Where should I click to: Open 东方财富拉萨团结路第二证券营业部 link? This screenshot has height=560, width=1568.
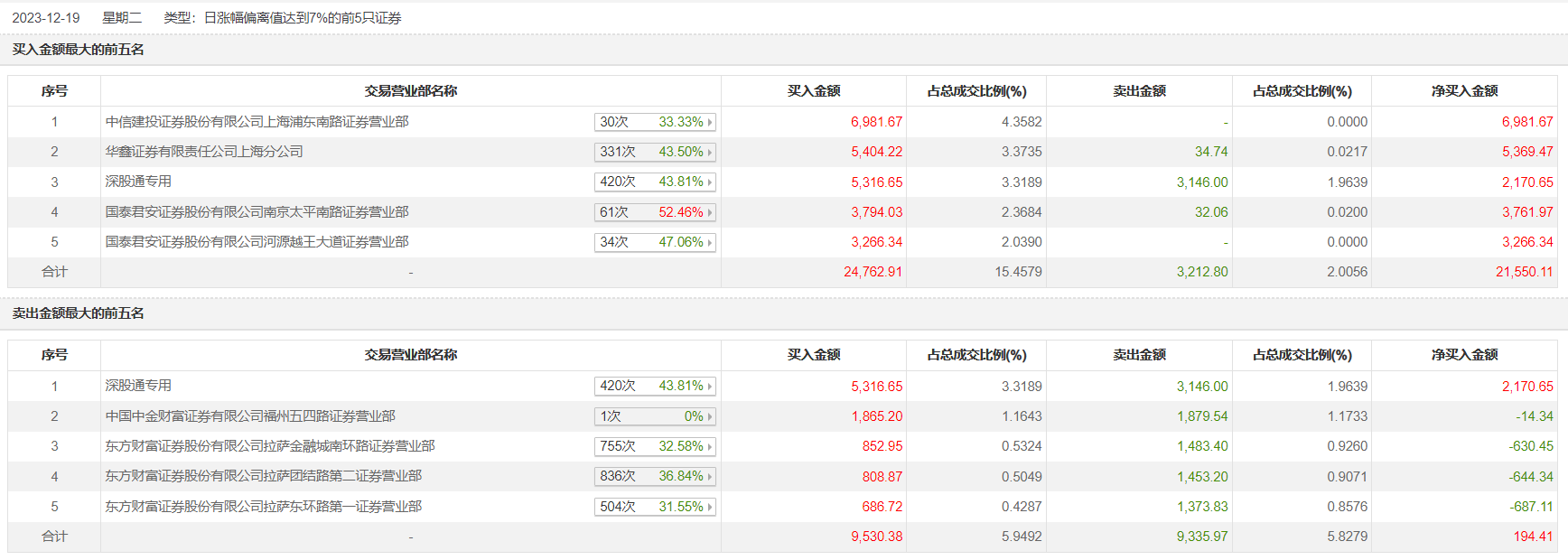[263, 476]
